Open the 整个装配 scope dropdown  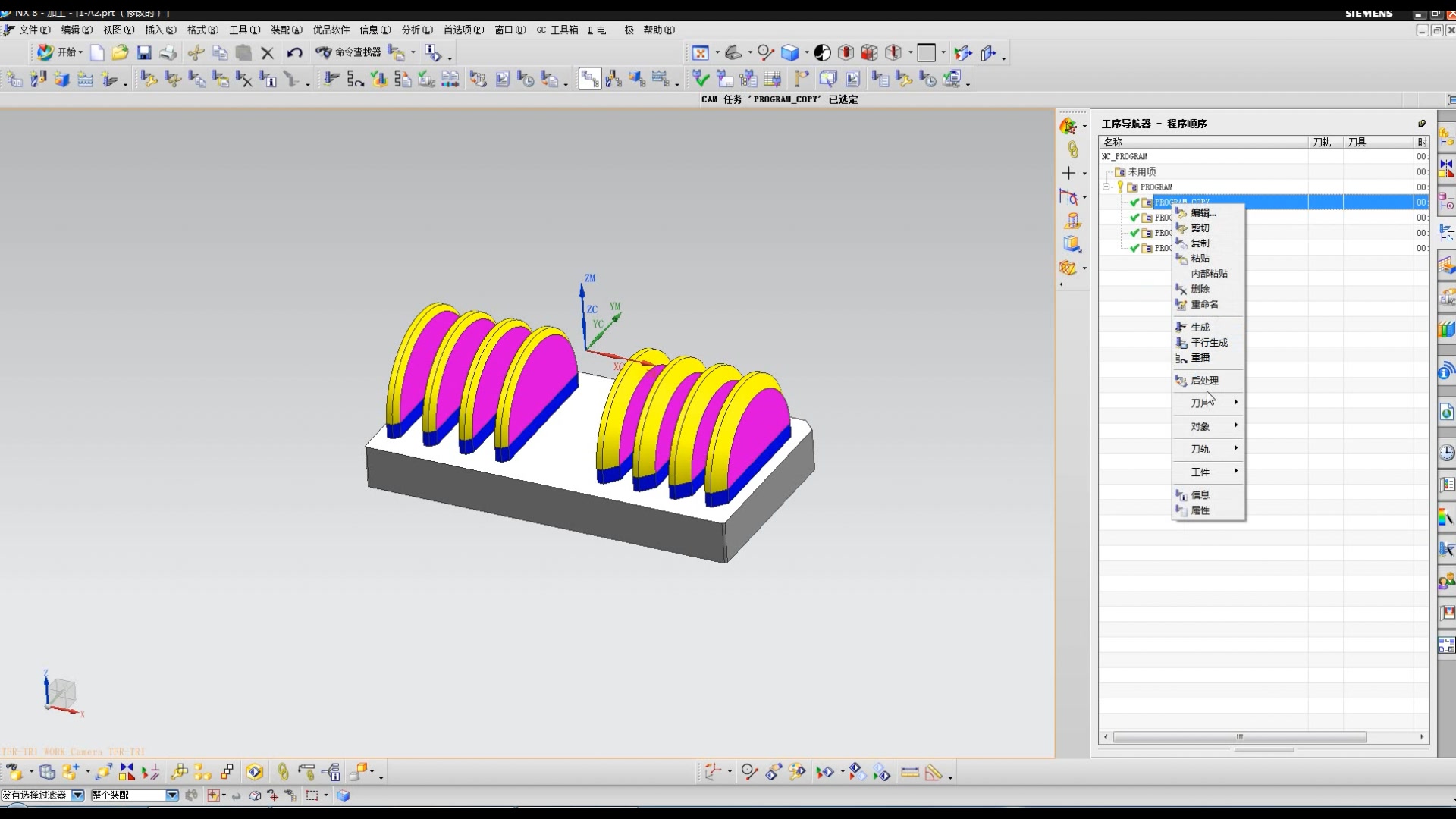pyautogui.click(x=172, y=795)
